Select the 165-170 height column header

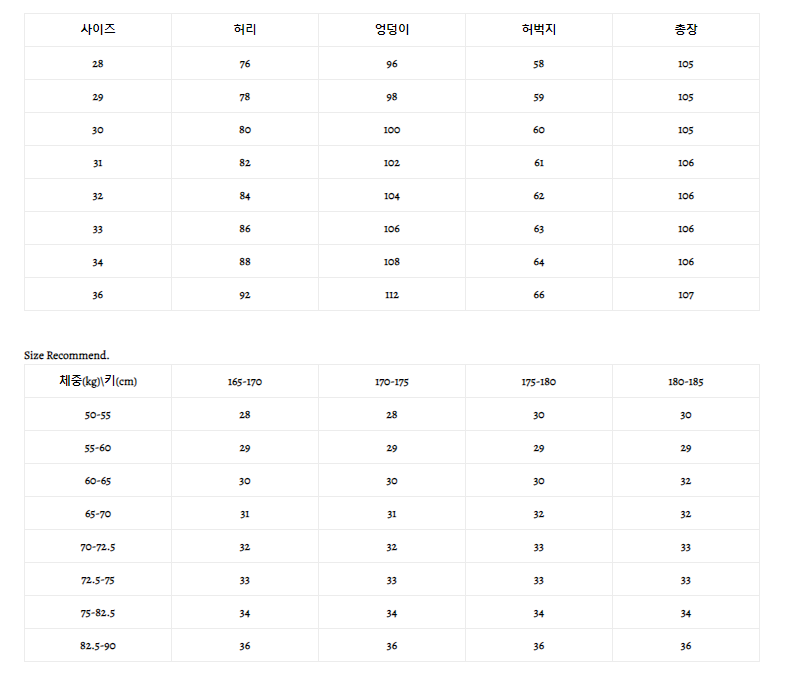(245, 382)
